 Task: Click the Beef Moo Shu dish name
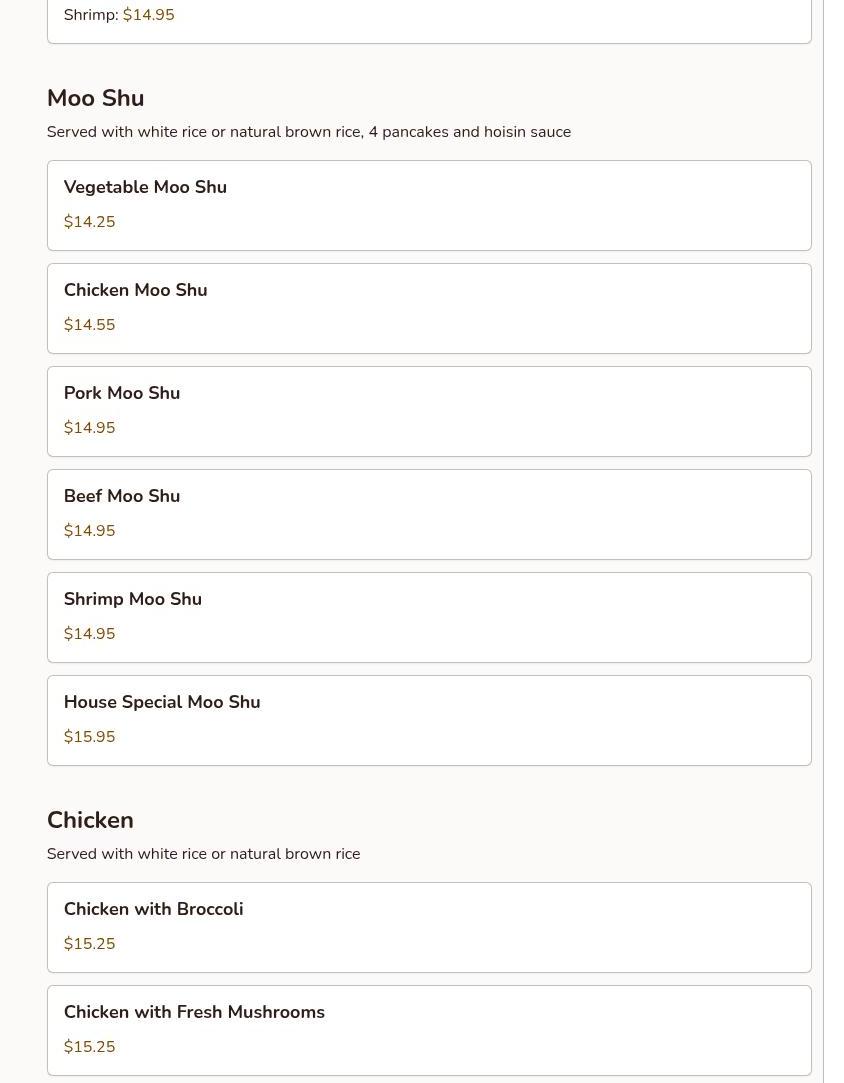coord(122,496)
